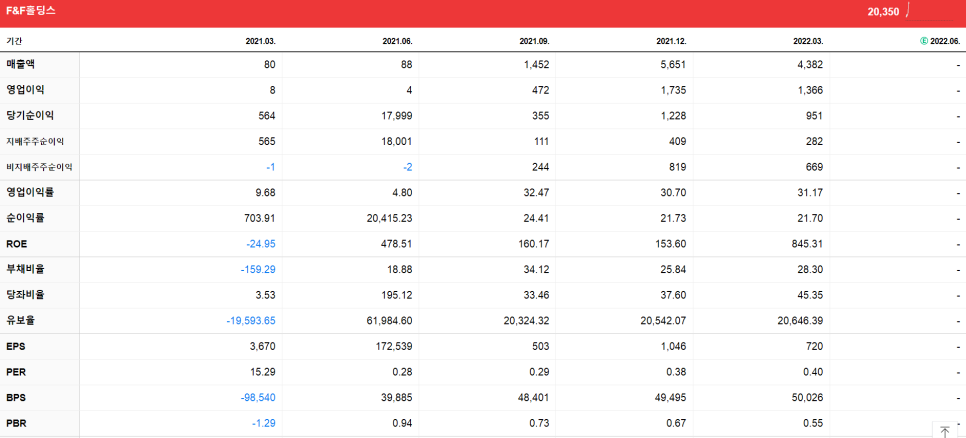Select the F&F홀딩스 company title
The image size is (966, 438).
click(31, 10)
